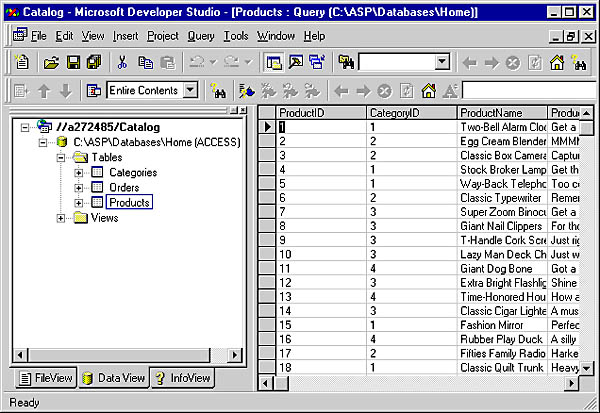Expand the Categories table node
This screenshot has height=413, width=600.
tap(80, 173)
